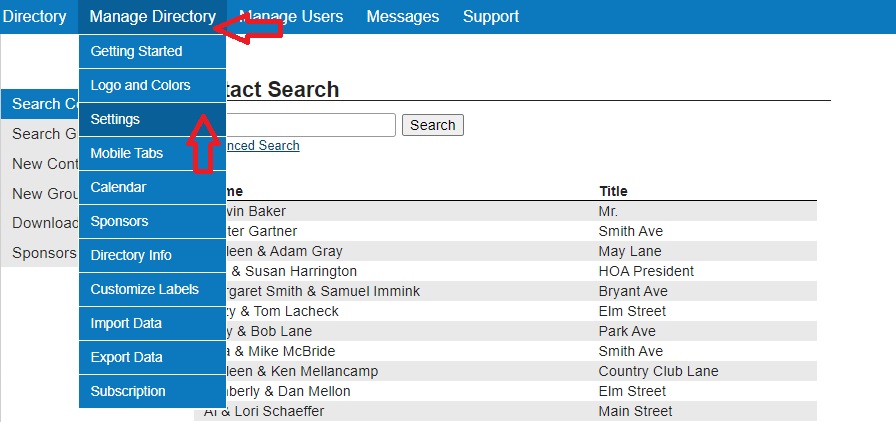896x422 pixels.
Task: Open the Directory tab in navigation
Action: pos(35,17)
